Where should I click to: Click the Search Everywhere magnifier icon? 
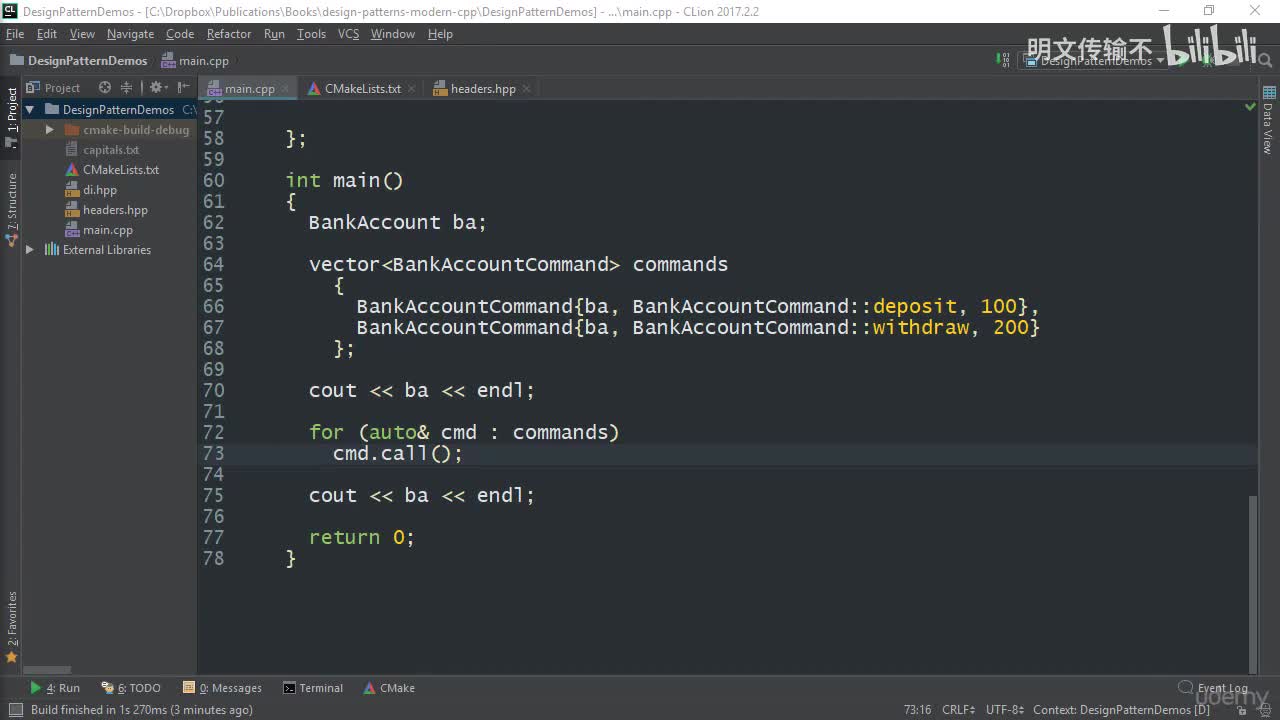pos(1264,61)
